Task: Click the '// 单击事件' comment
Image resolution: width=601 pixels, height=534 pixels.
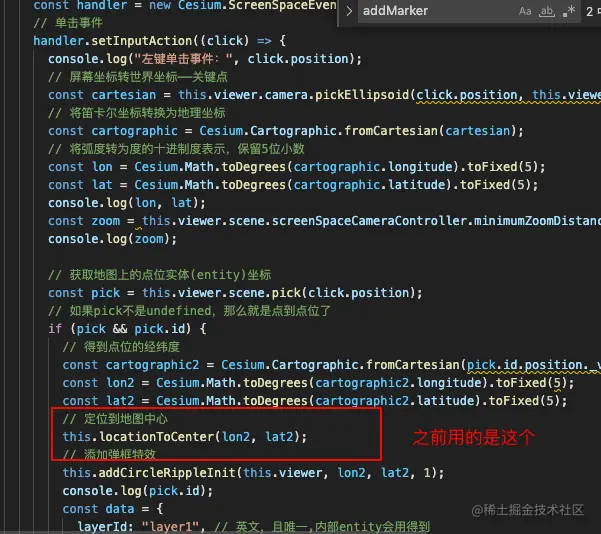Action: pos(68,23)
